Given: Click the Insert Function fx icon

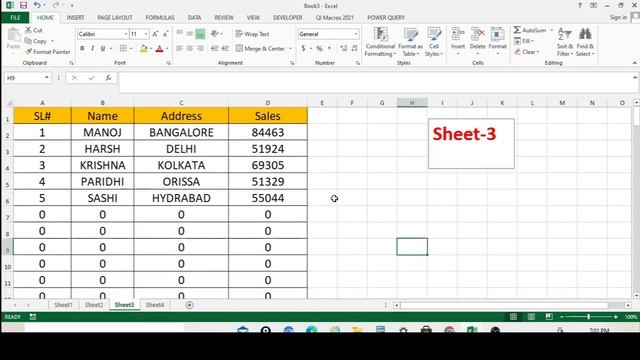Looking at the screenshot, I should [108, 78].
